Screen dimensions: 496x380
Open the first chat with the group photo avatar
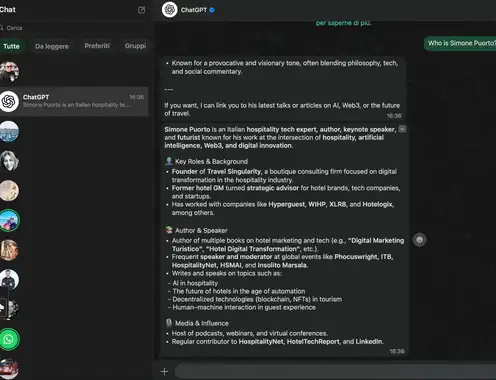9,72
